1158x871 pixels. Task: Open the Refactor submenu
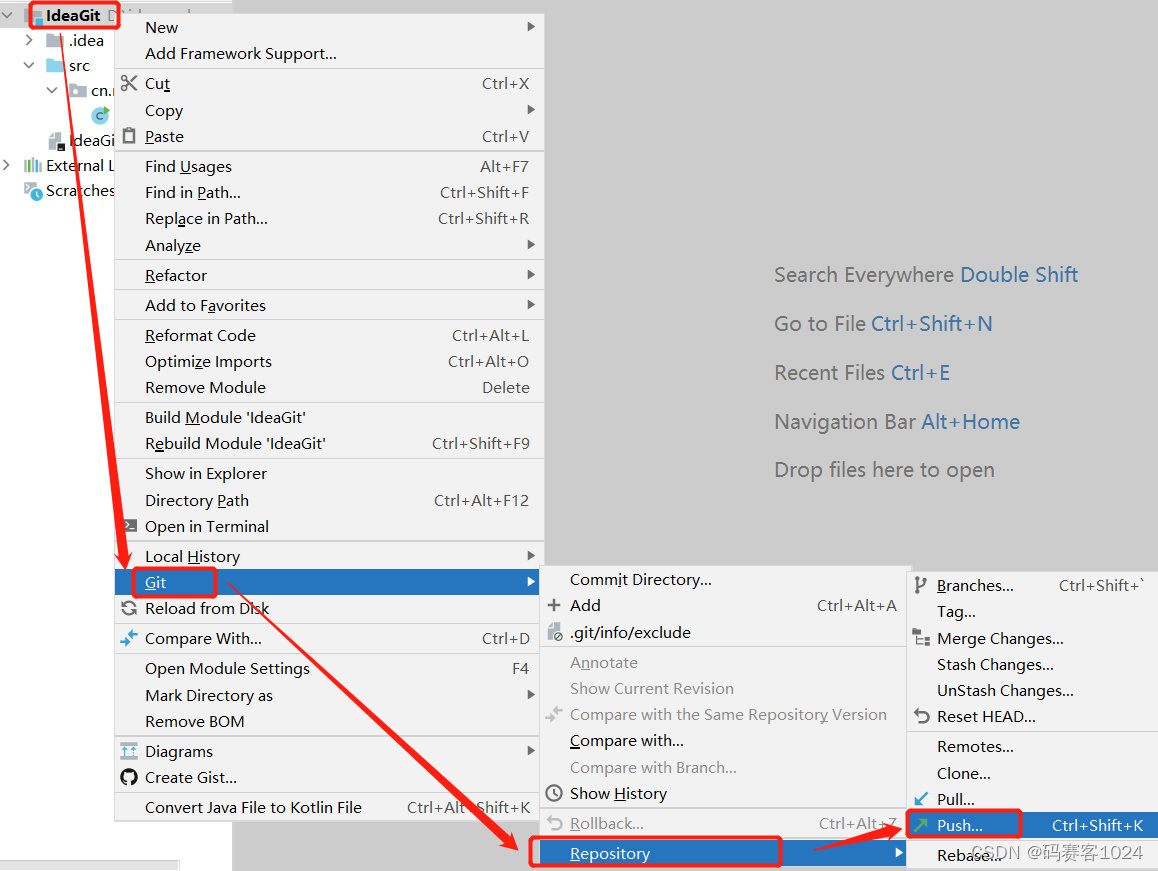(x=329, y=276)
